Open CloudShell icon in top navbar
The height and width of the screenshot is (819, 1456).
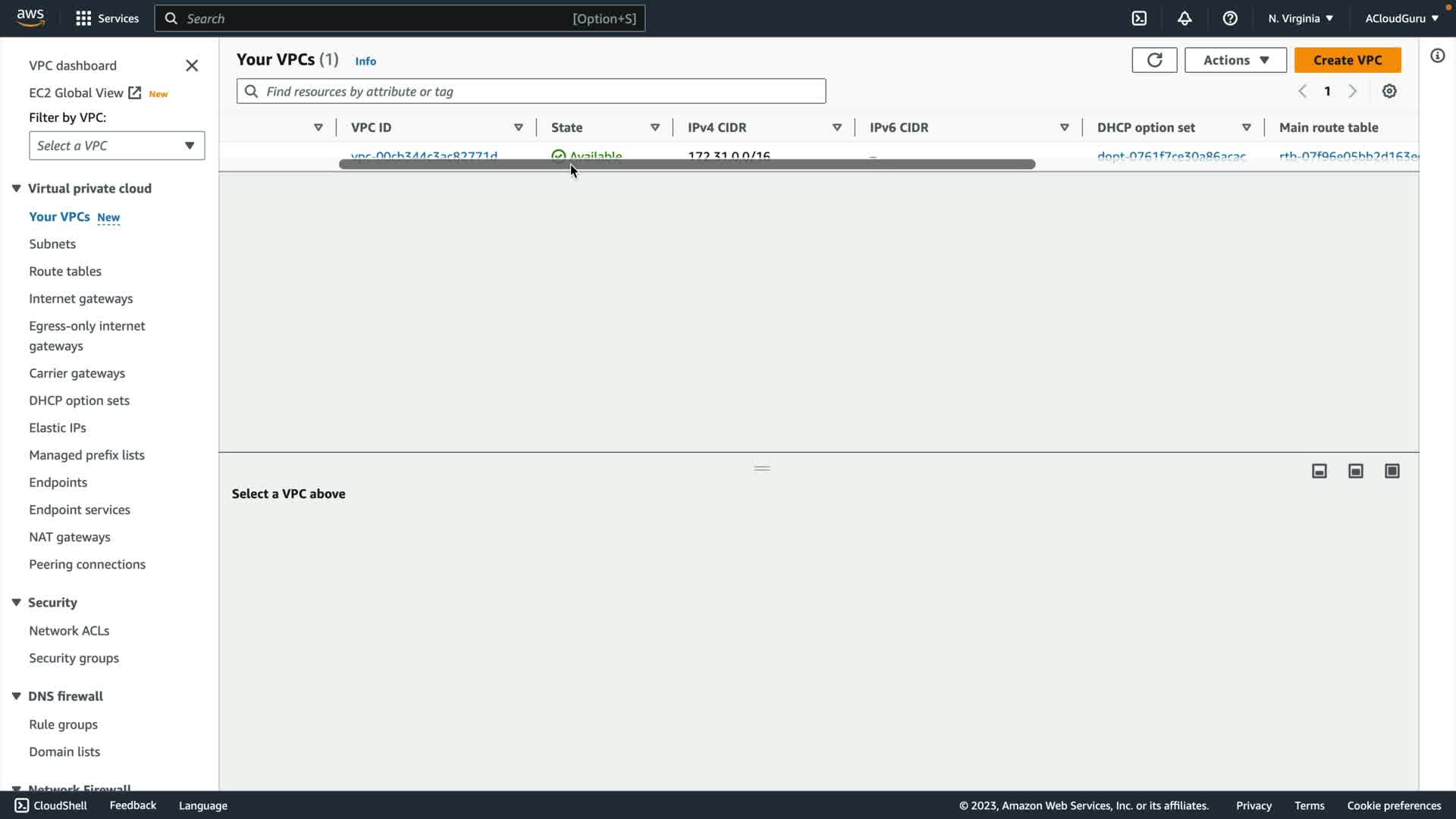1139,18
